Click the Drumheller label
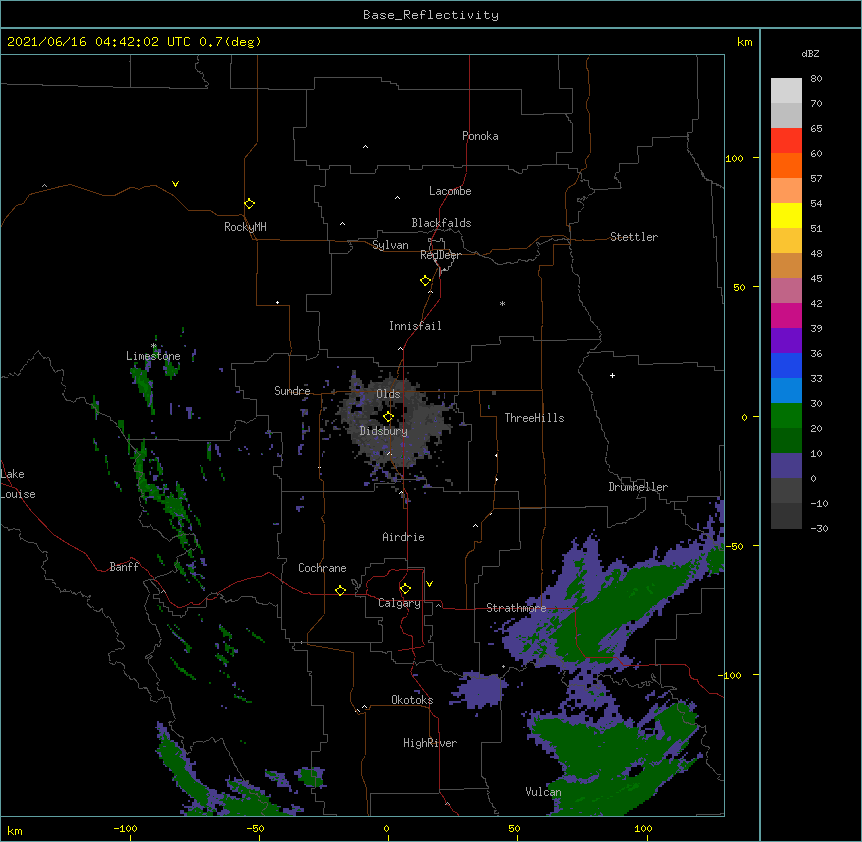Screen dimensions: 862x842 coord(638,487)
